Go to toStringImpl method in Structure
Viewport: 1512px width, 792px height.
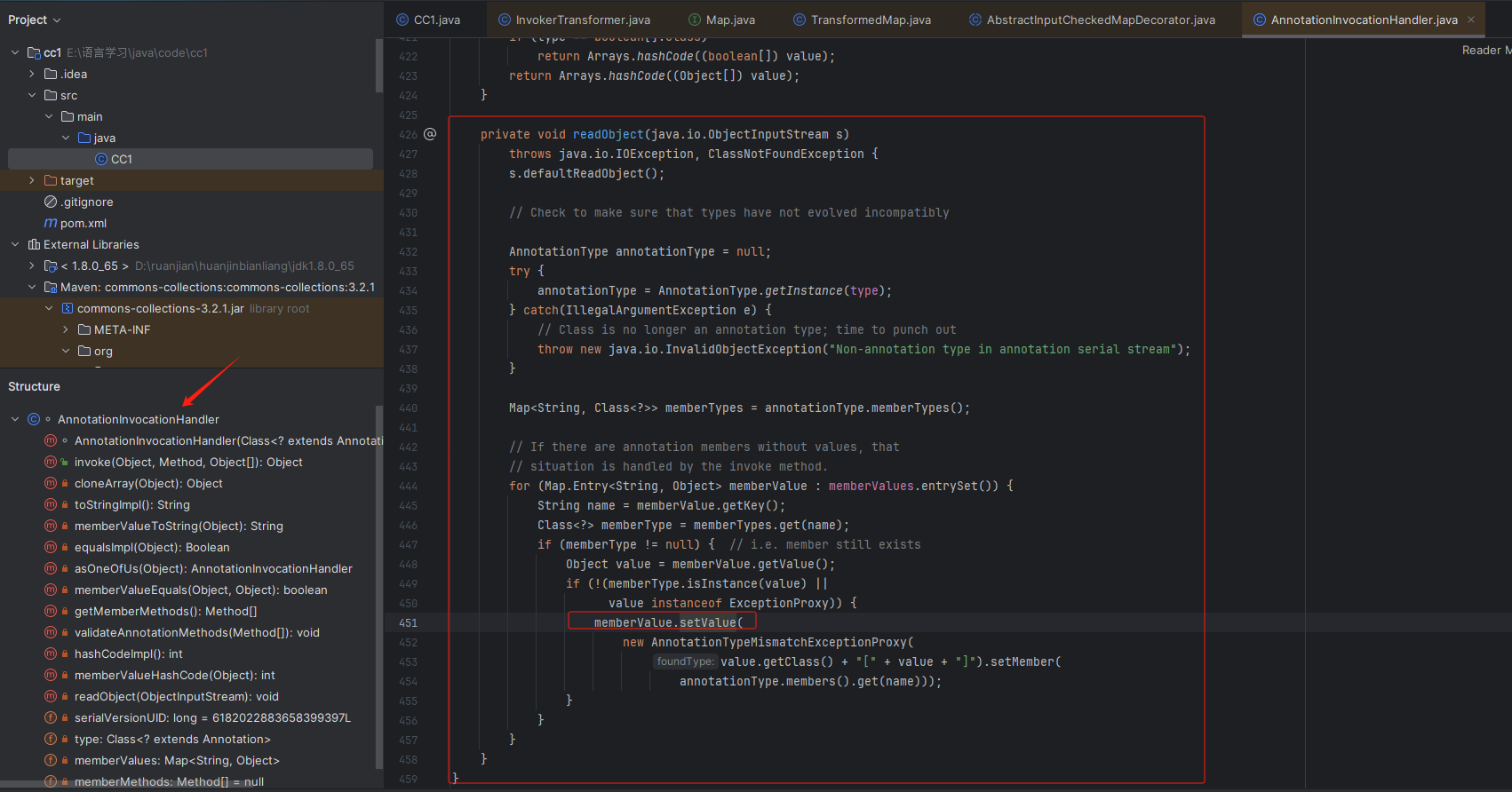[132, 504]
